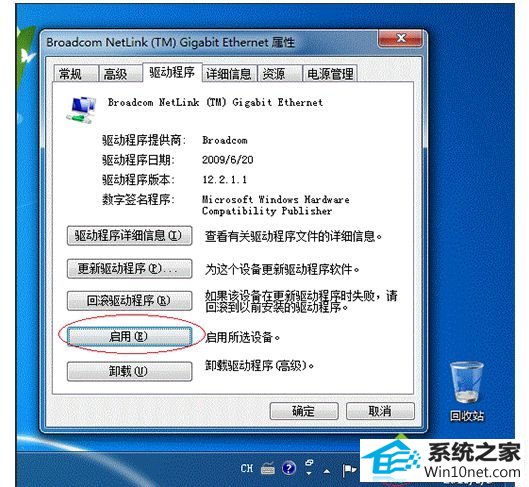Switch to the 常规 tab
Viewport: 529px width, 487px height.
coord(76,74)
